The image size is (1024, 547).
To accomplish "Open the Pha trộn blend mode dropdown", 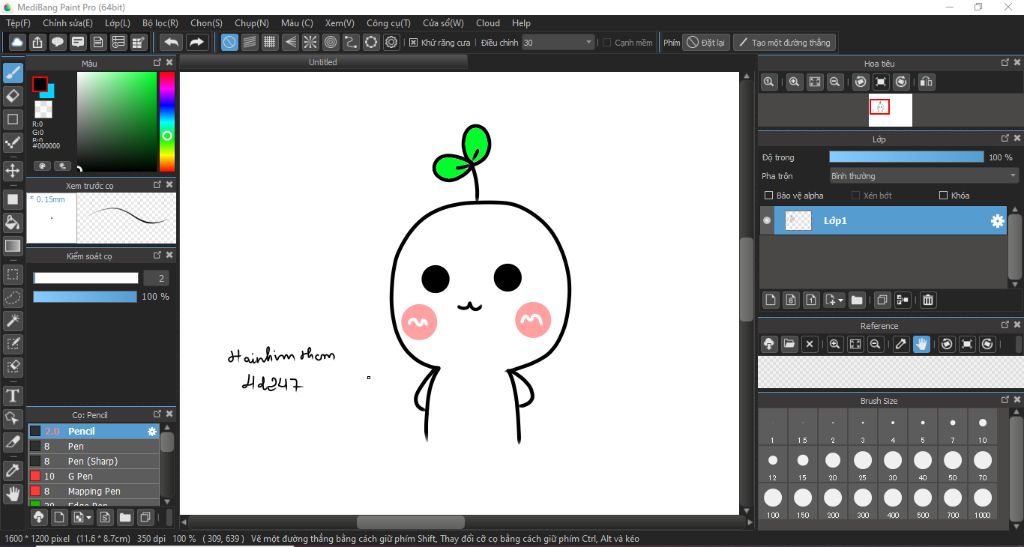I will tap(924, 175).
